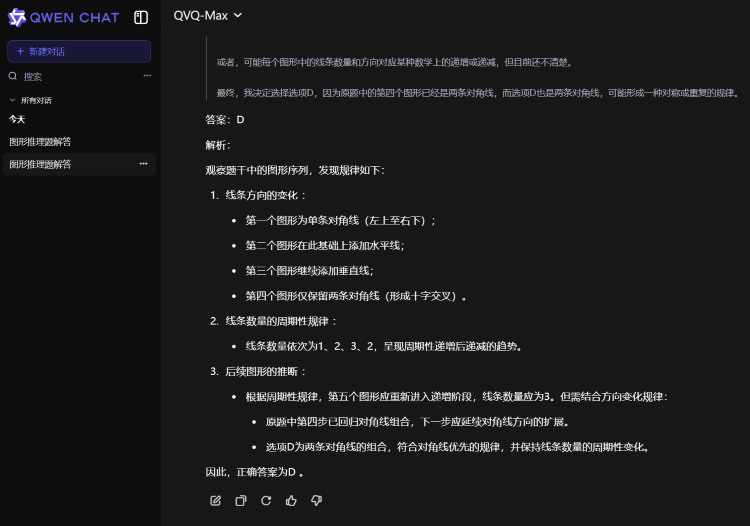
Task: Click the 第四个图形仅保留两条对角线 bullet
Action: coord(356,296)
